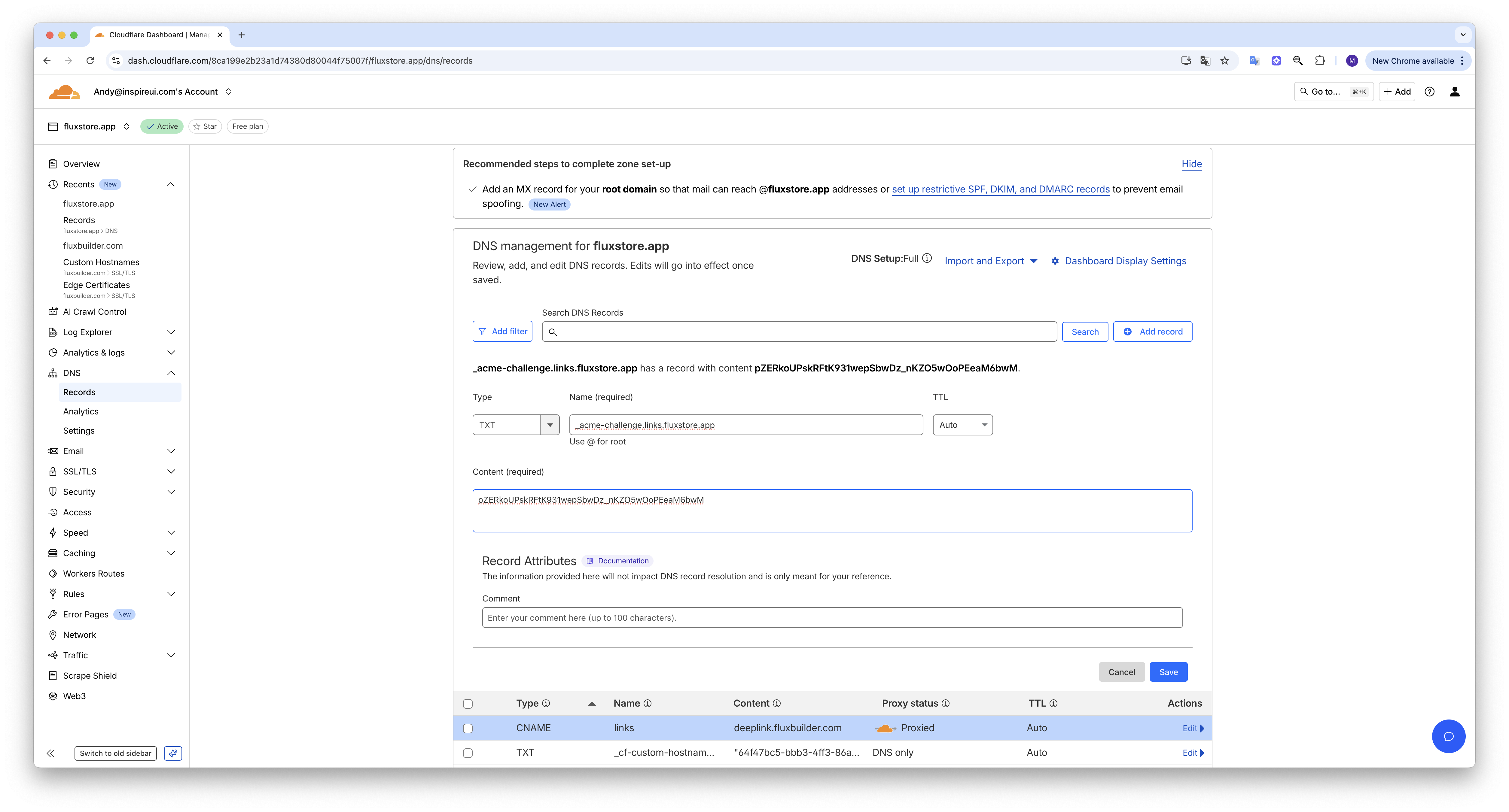
Task: Expand the Import and Export menu
Action: pyautogui.click(x=991, y=261)
